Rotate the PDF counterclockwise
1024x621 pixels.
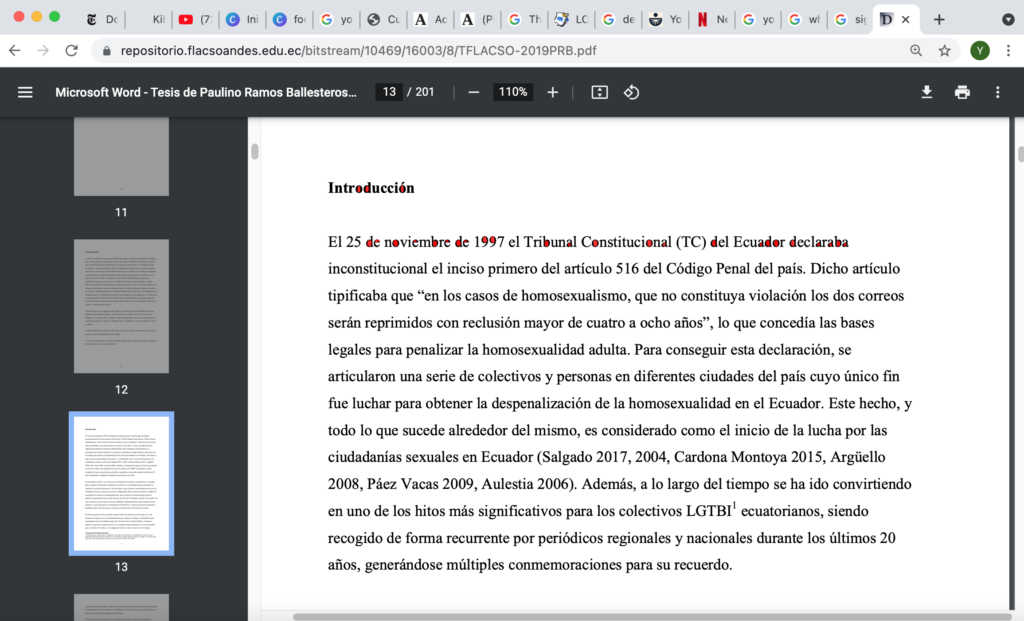coord(631,92)
